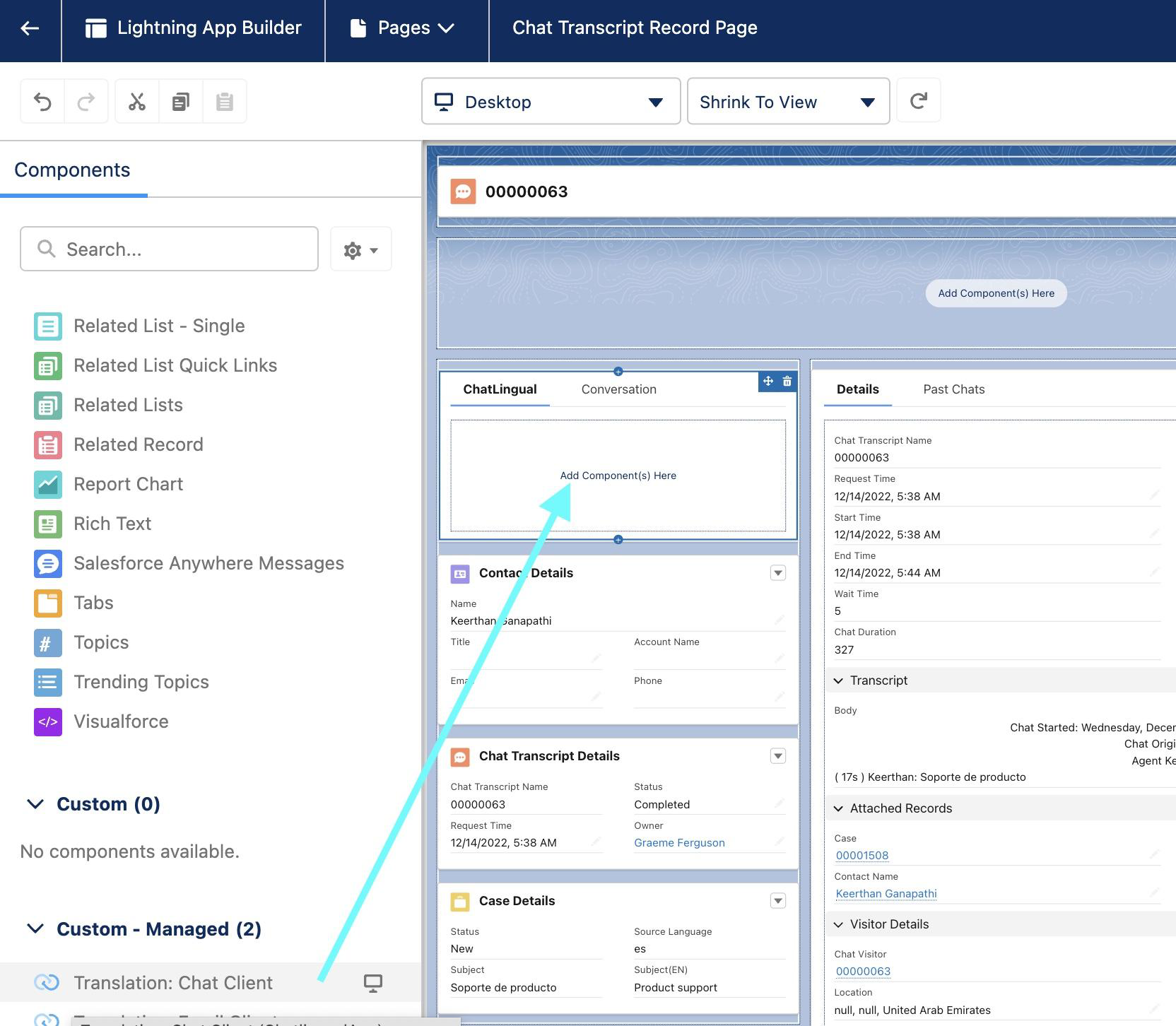Select the Related Record component icon
The width and height of the screenshot is (1176, 1026).
coord(48,444)
